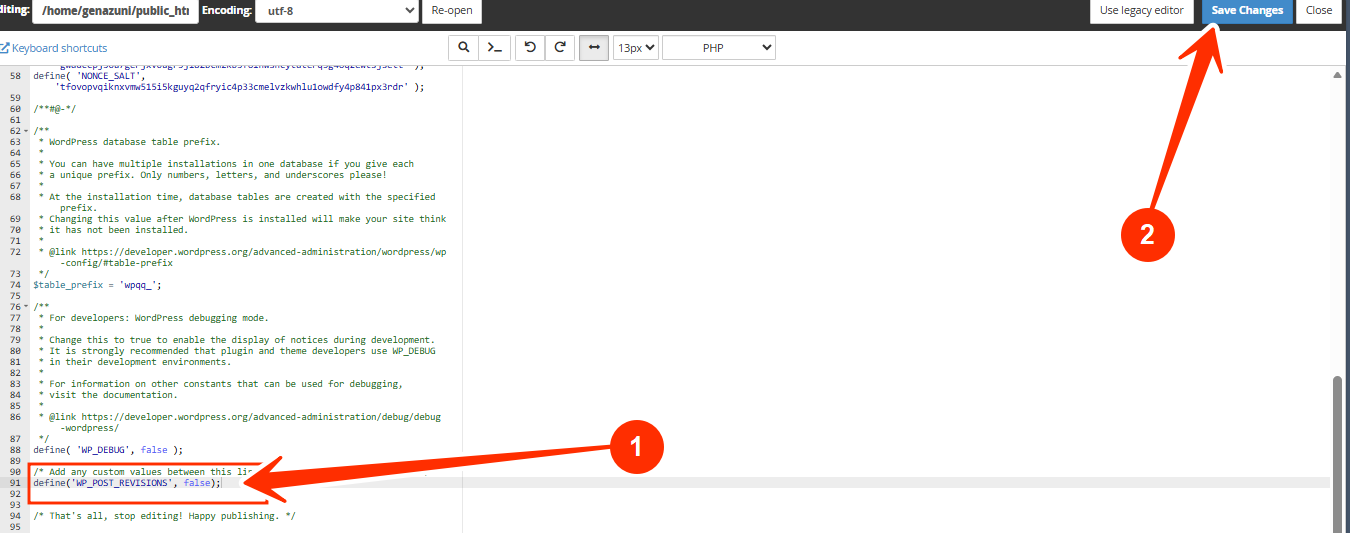Collapse the comment block at line 62

[x=26, y=131]
